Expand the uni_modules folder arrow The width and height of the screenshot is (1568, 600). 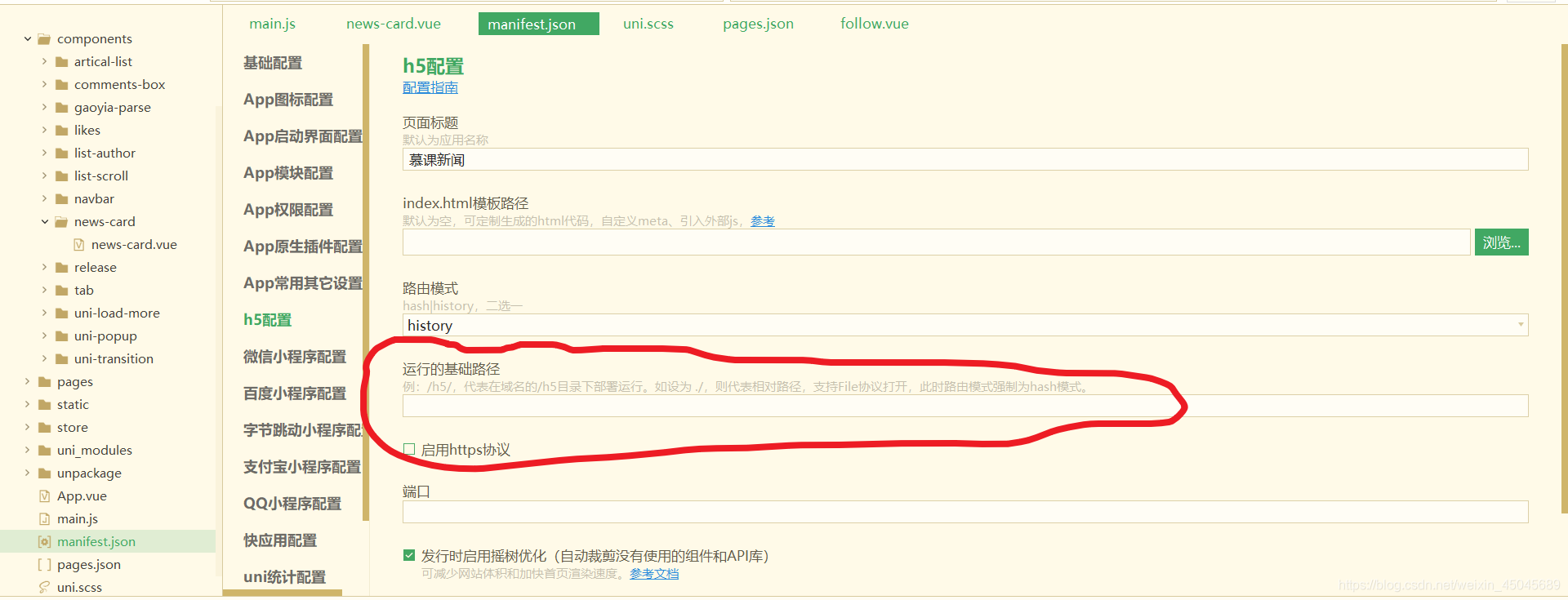coord(28,451)
